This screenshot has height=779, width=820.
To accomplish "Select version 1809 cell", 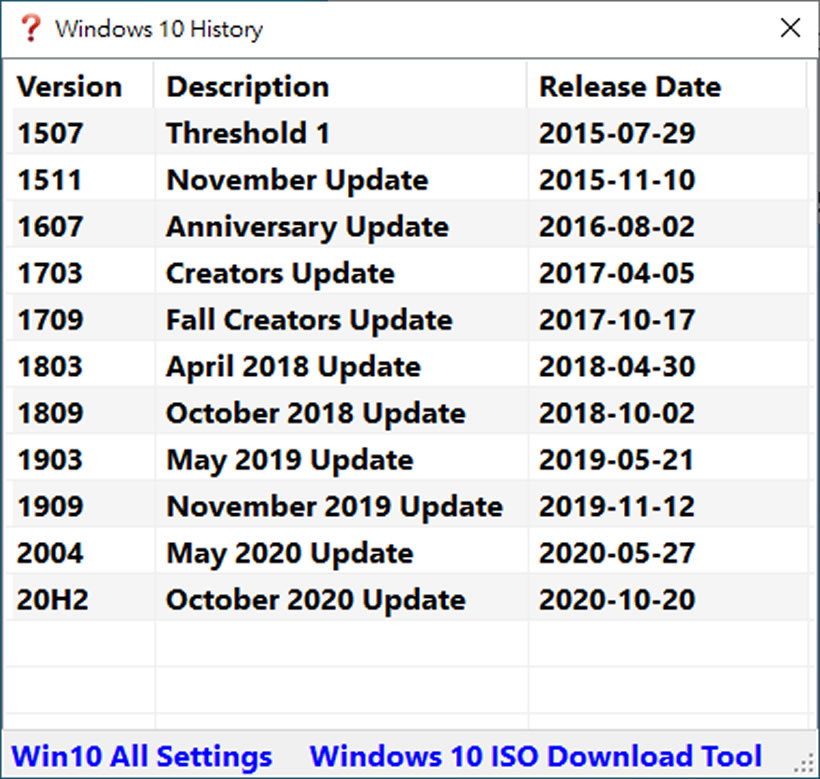I will [x=50, y=413].
